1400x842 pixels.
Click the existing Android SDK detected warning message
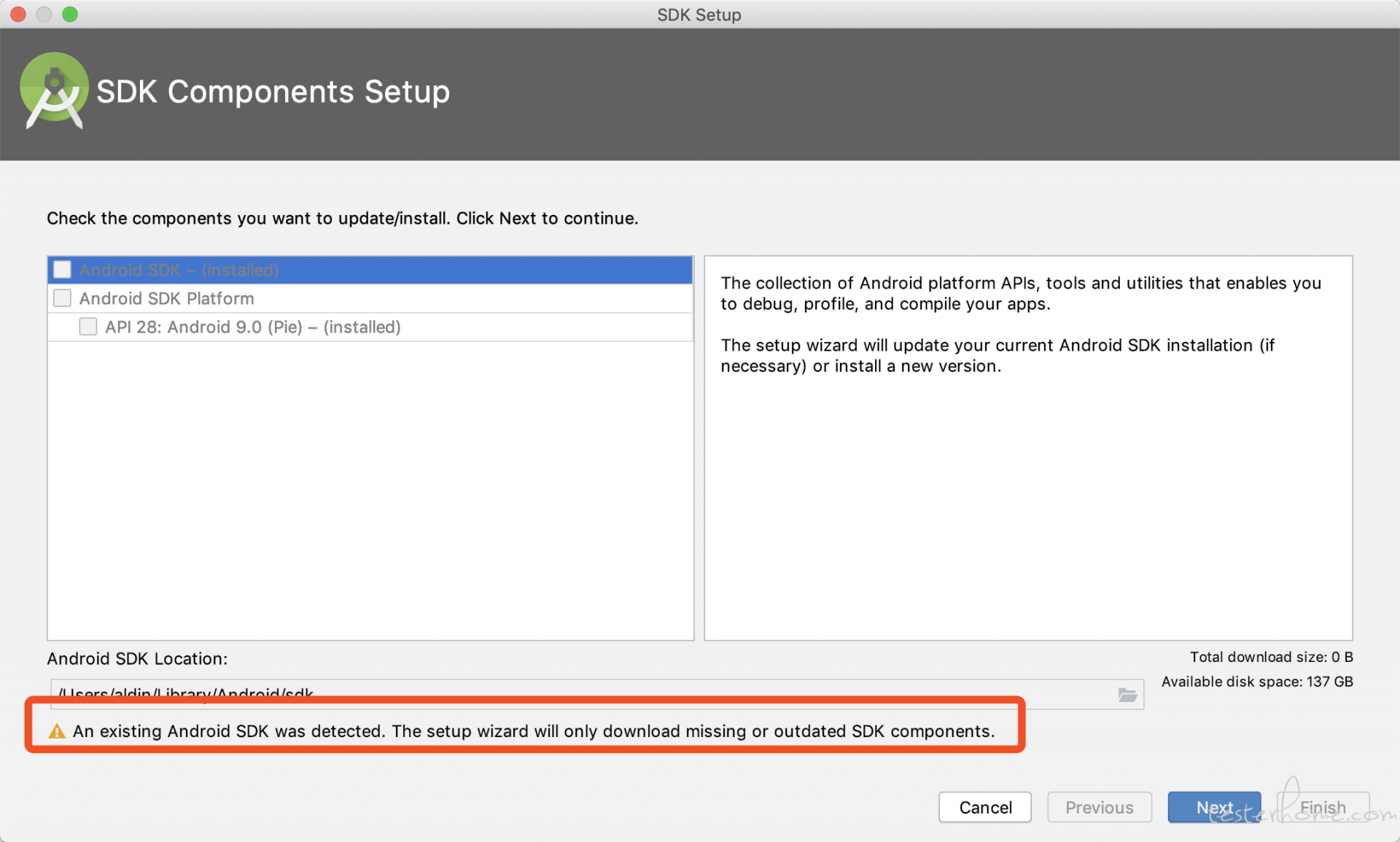pyautogui.click(x=534, y=731)
